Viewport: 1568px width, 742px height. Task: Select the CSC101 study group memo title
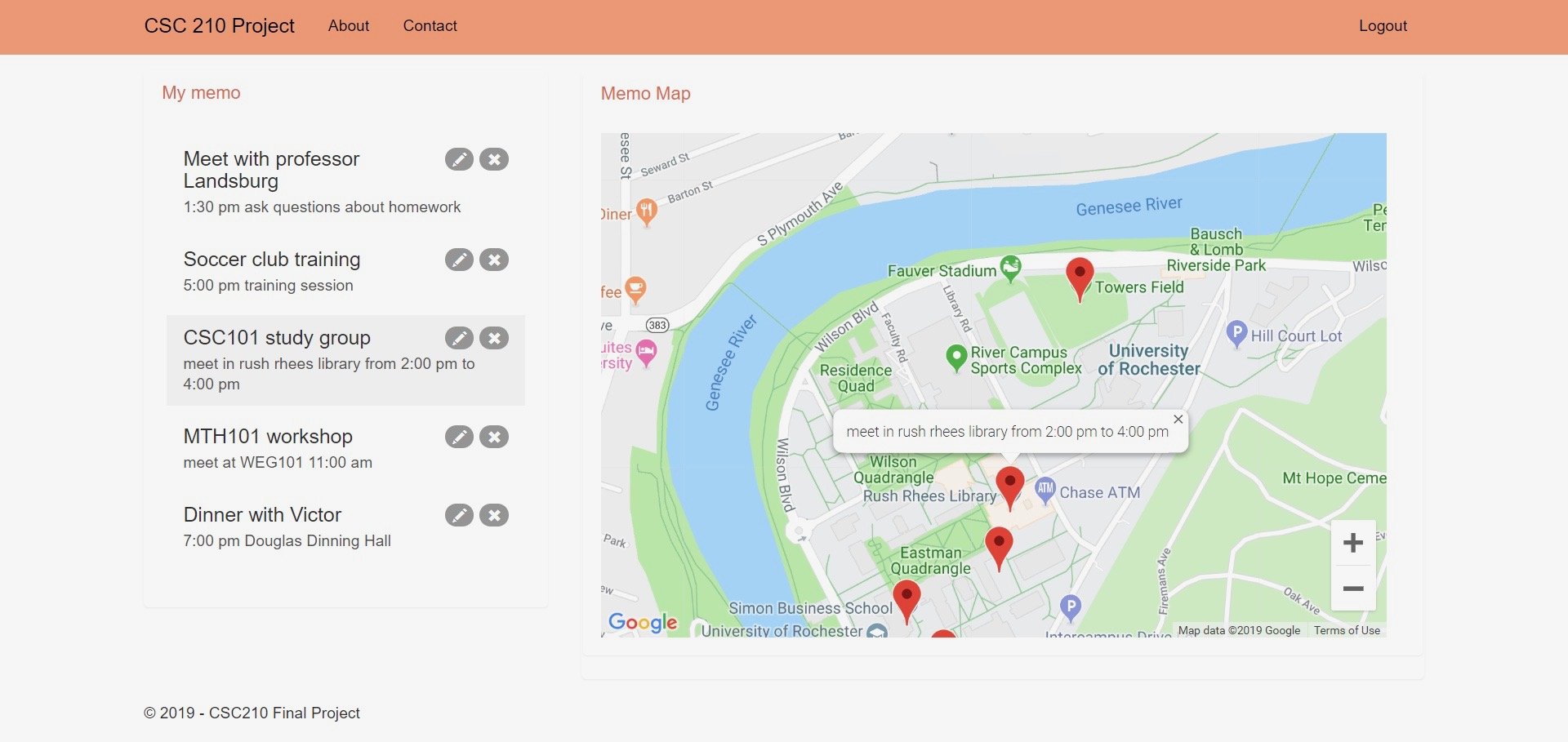click(x=277, y=338)
